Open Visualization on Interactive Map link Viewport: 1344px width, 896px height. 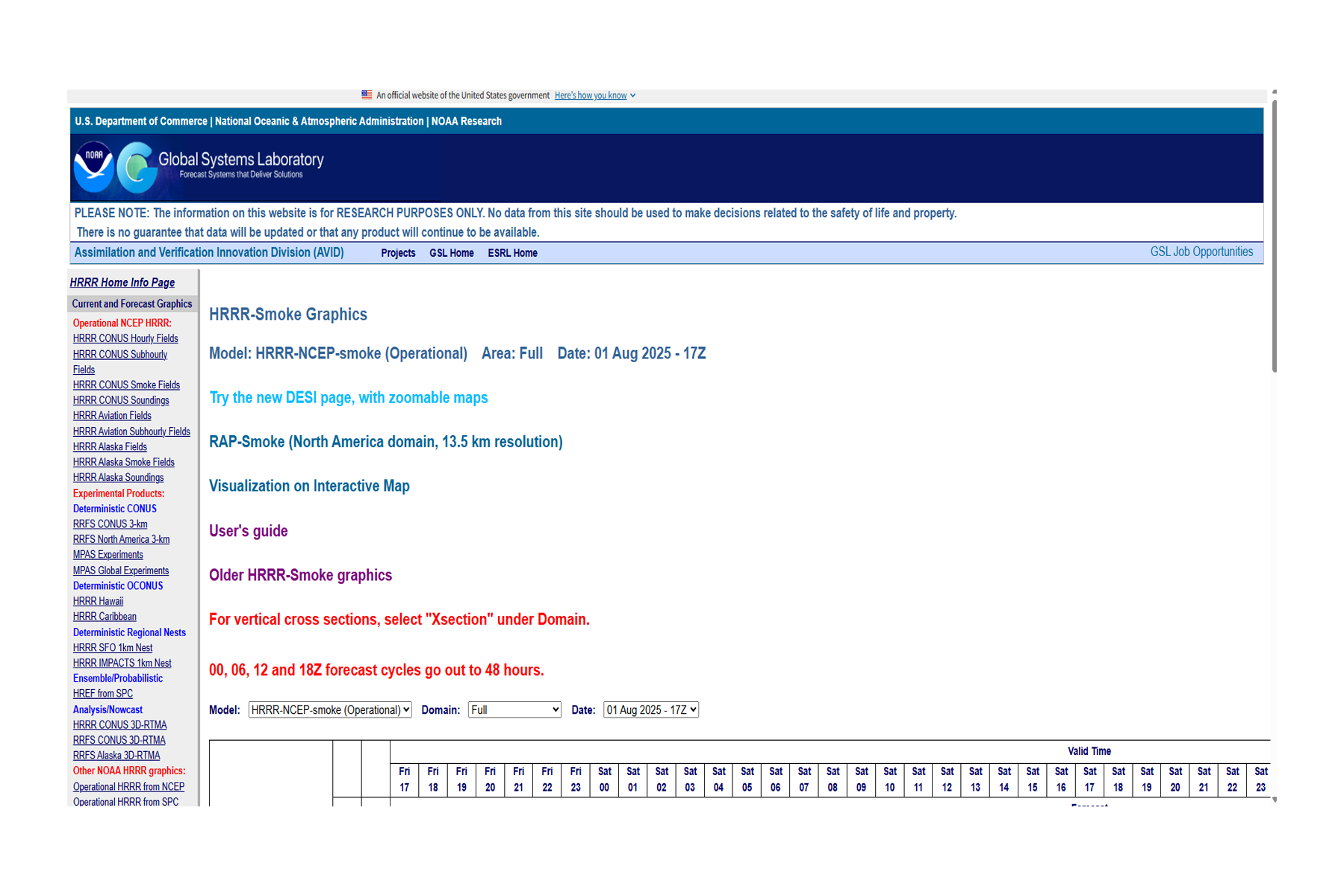[x=309, y=486]
